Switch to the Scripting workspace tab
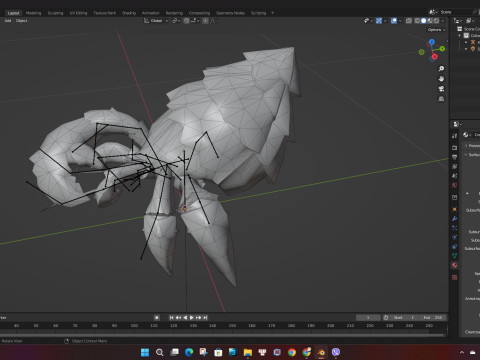Image resolution: width=480 pixels, height=360 pixels. pos(258,13)
